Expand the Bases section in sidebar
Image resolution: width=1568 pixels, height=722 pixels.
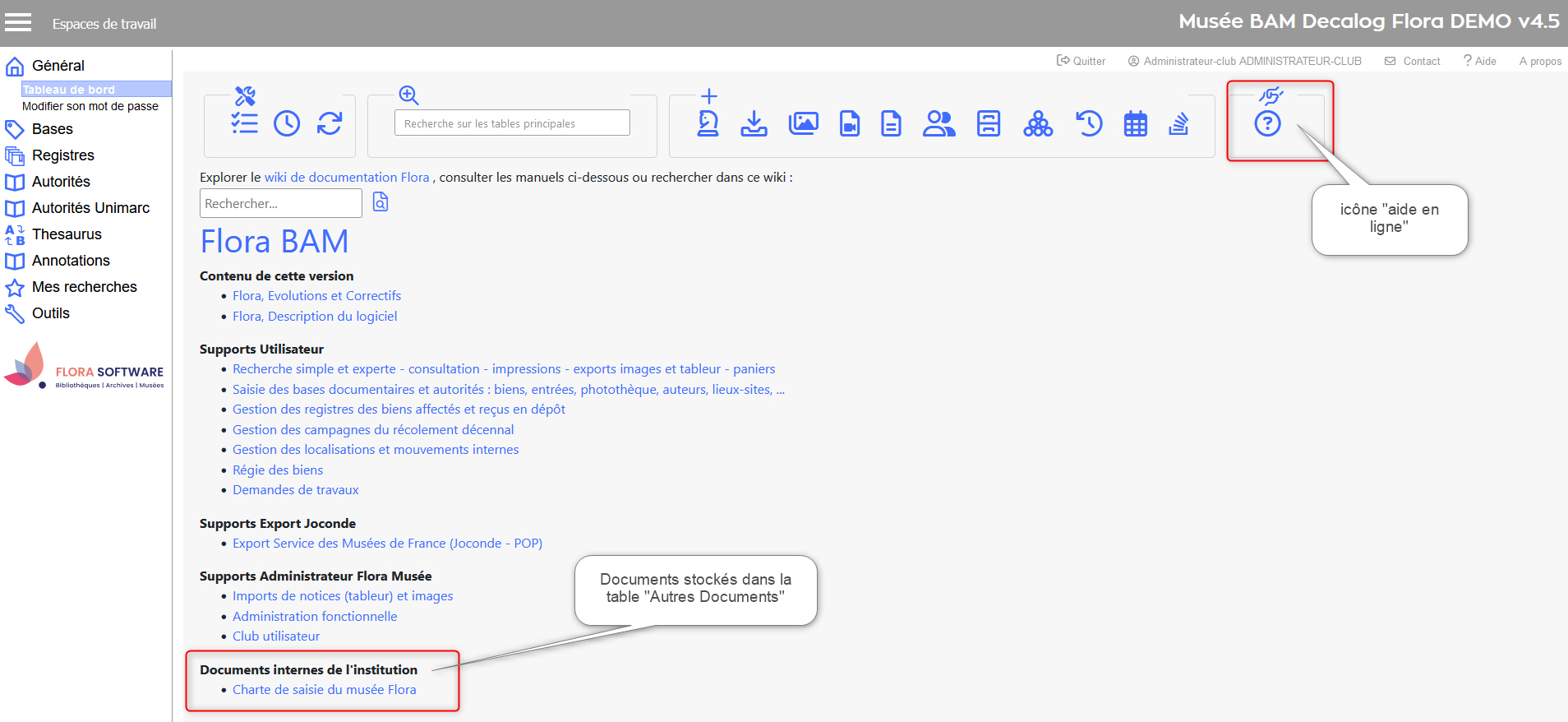click(52, 129)
